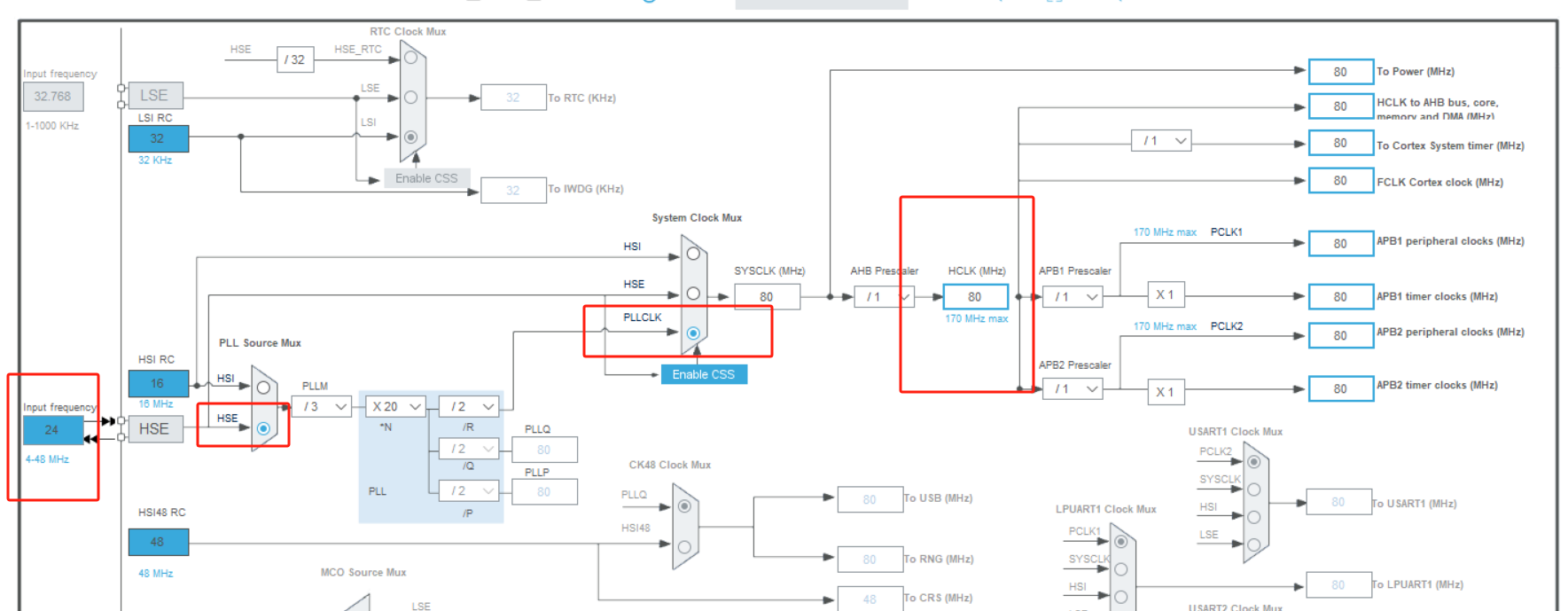Click the To USART1 (MHz) value box

1338,502
